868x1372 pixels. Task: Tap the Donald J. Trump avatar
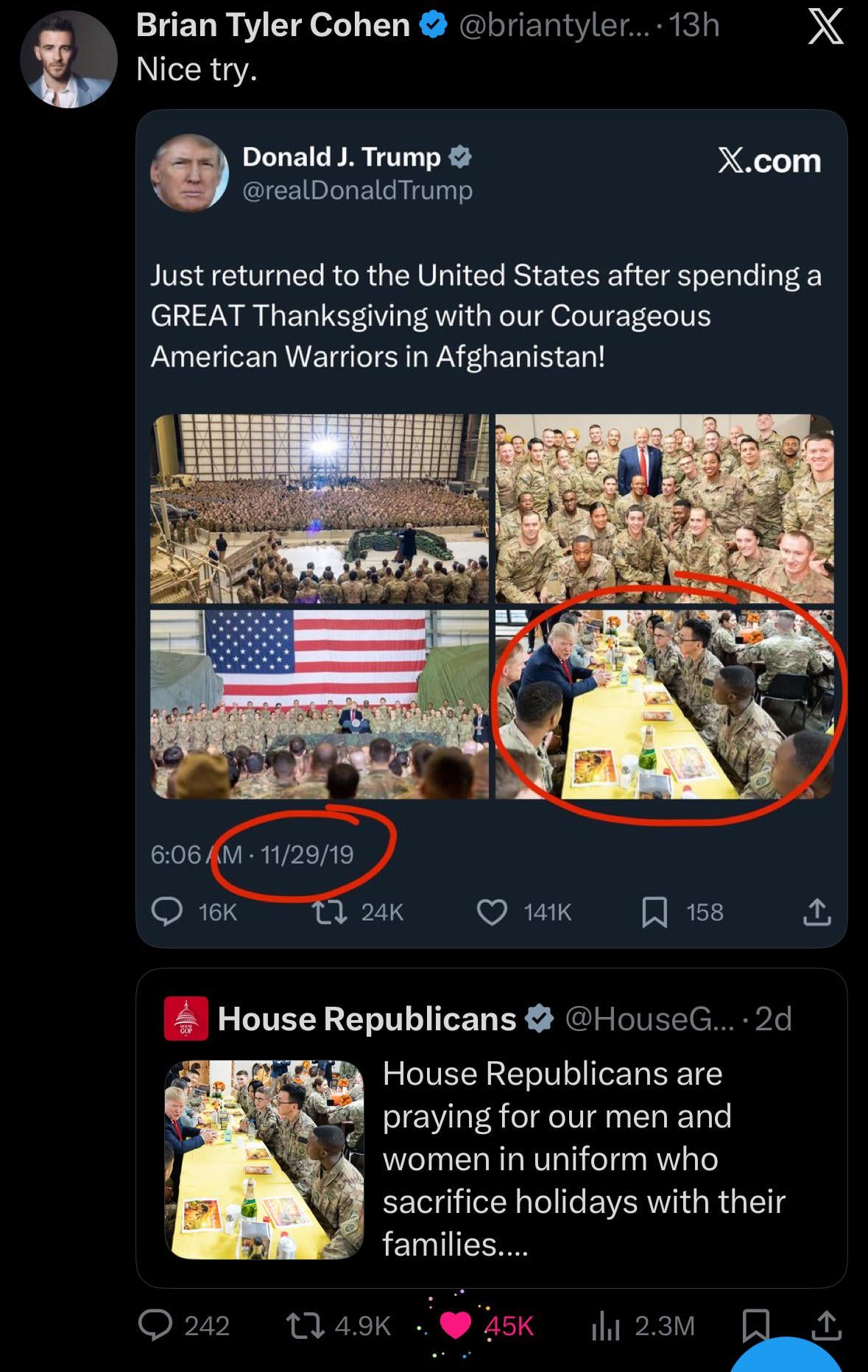189,172
